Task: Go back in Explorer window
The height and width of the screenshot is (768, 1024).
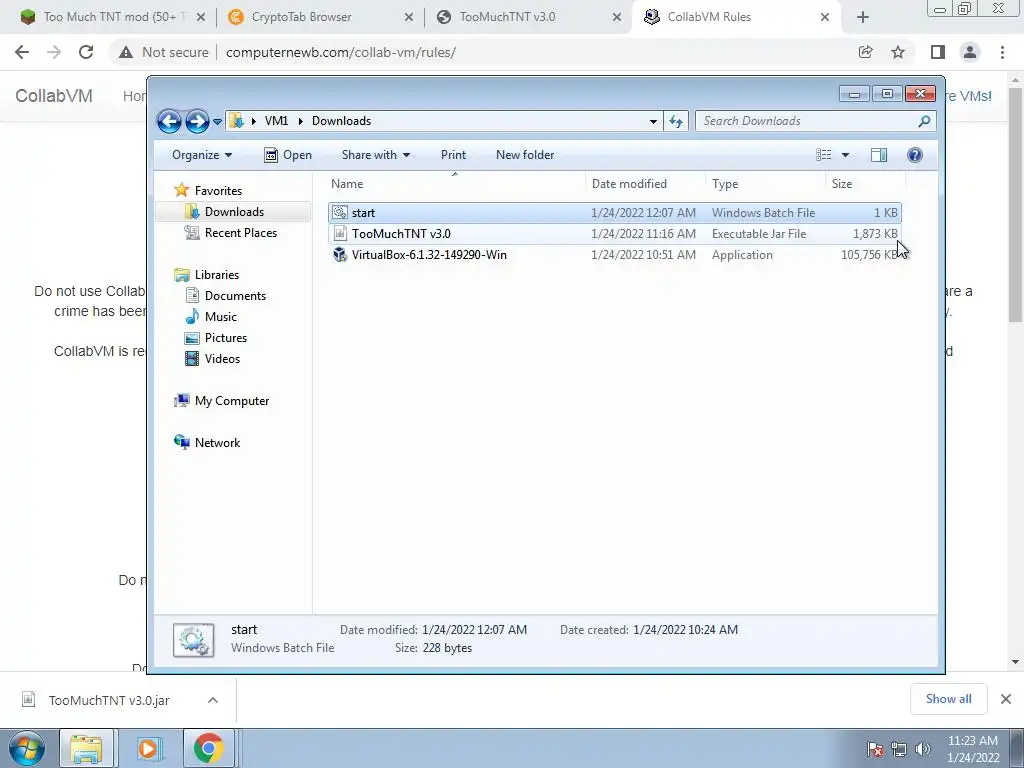Action: pyautogui.click(x=169, y=121)
